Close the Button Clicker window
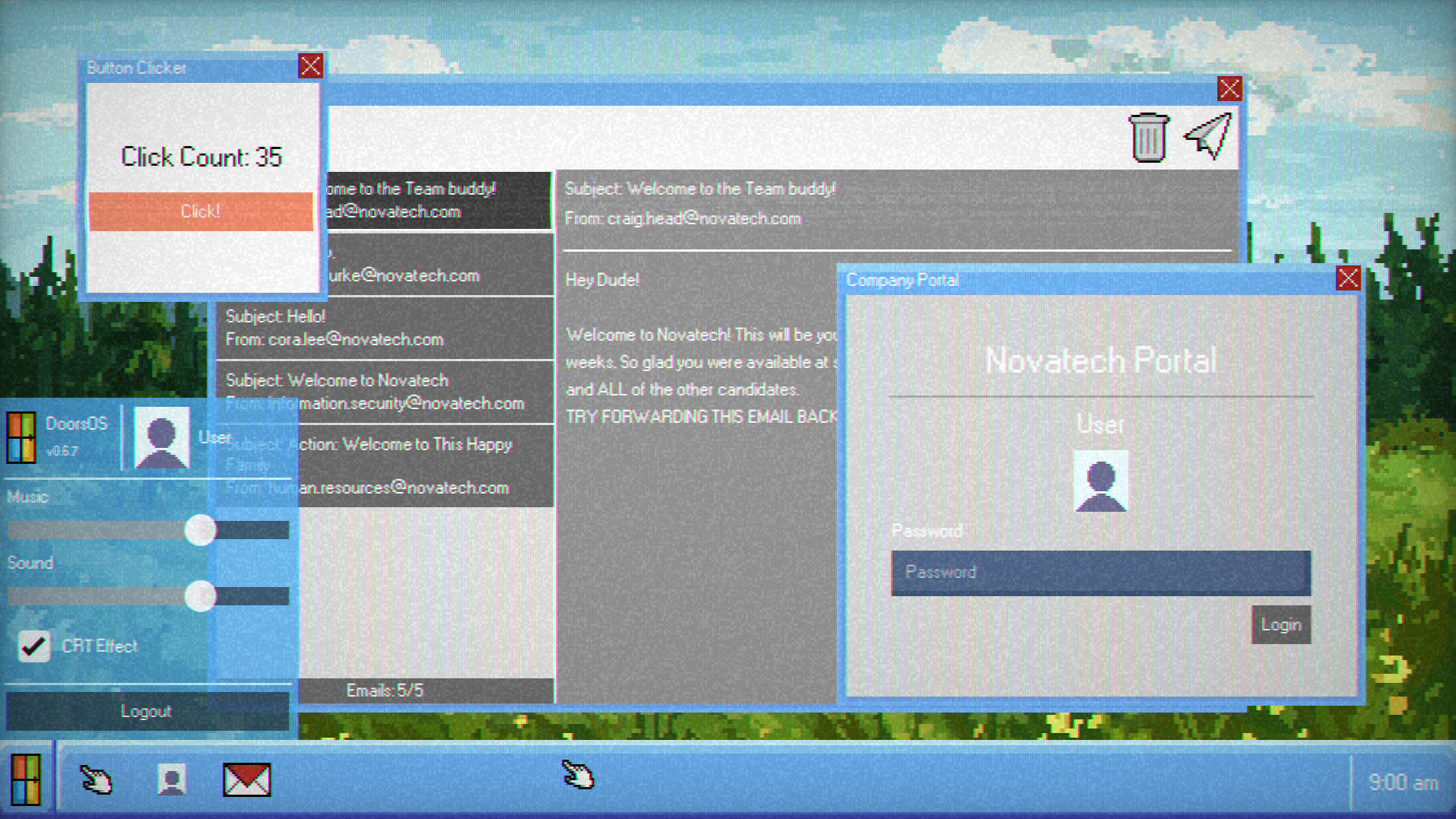The height and width of the screenshot is (819, 1456). click(310, 66)
